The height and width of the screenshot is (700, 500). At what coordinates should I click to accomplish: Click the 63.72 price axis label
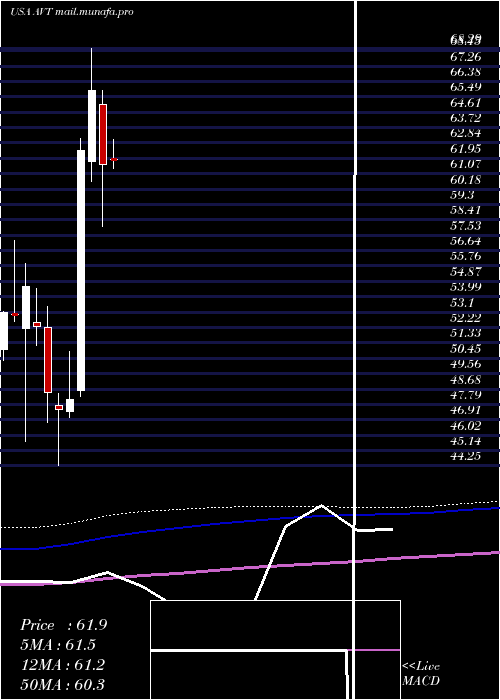pos(466,118)
